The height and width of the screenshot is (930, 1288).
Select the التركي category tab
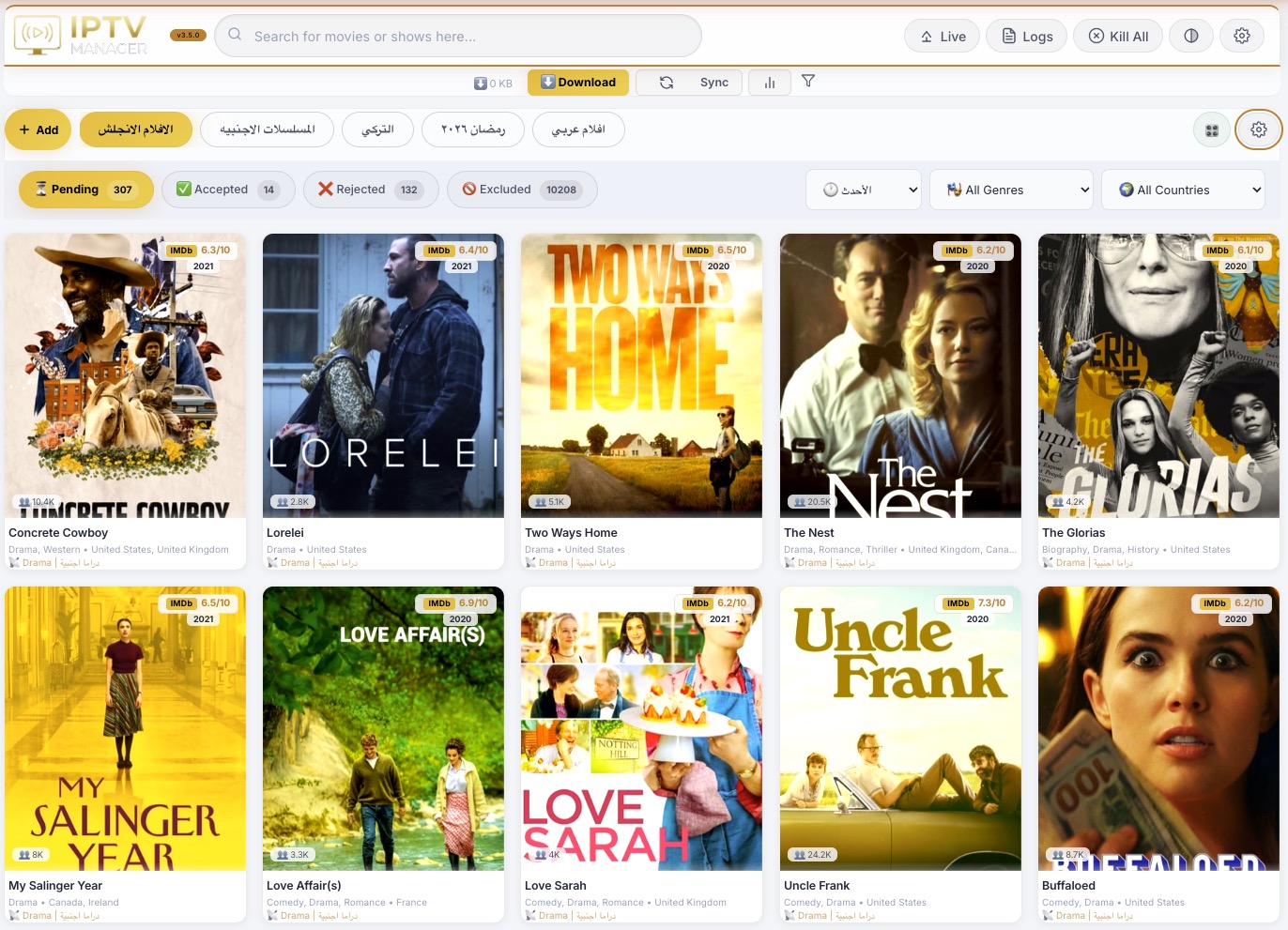click(377, 130)
